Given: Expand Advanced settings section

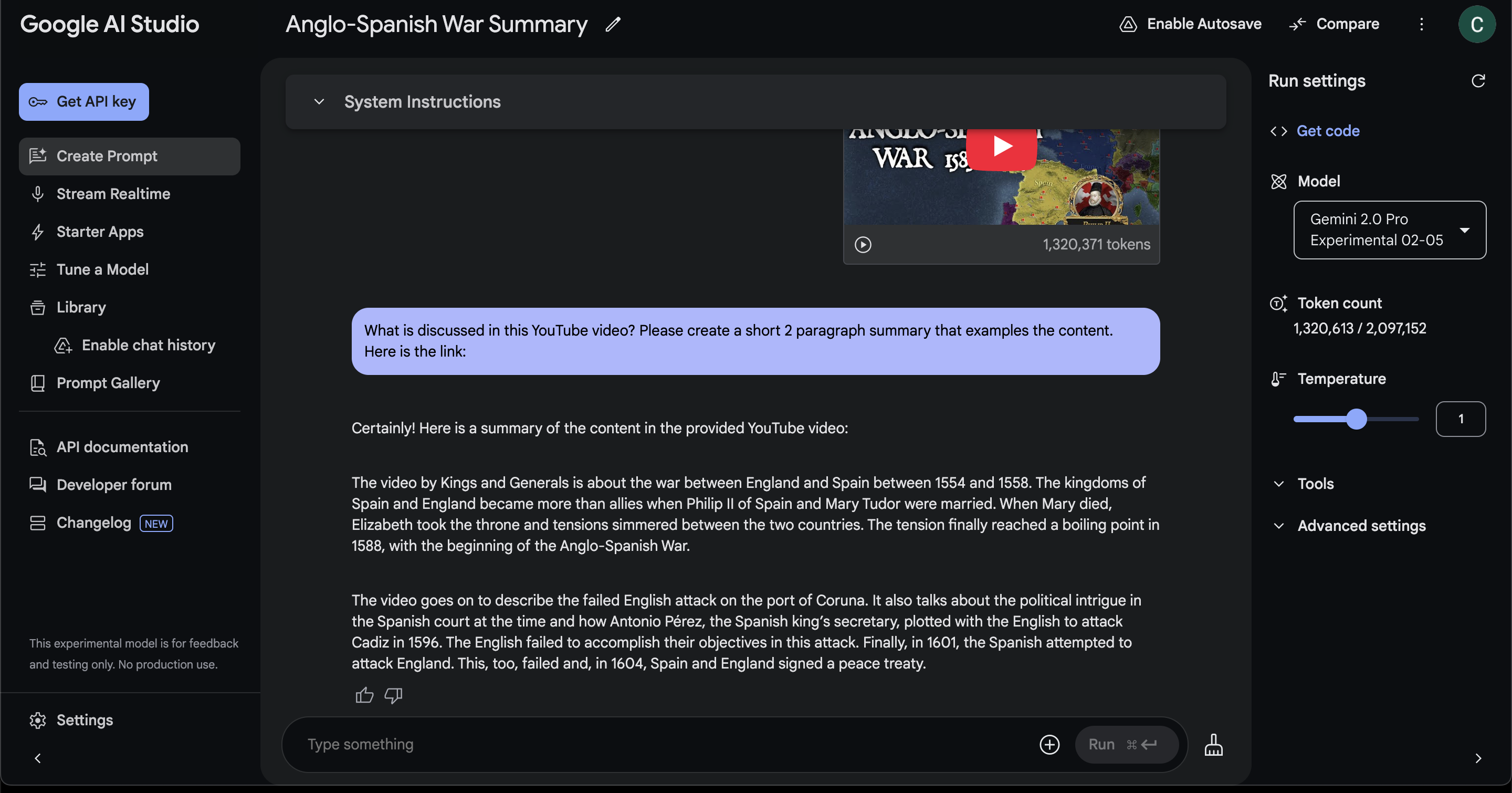Looking at the screenshot, I should click(1361, 525).
